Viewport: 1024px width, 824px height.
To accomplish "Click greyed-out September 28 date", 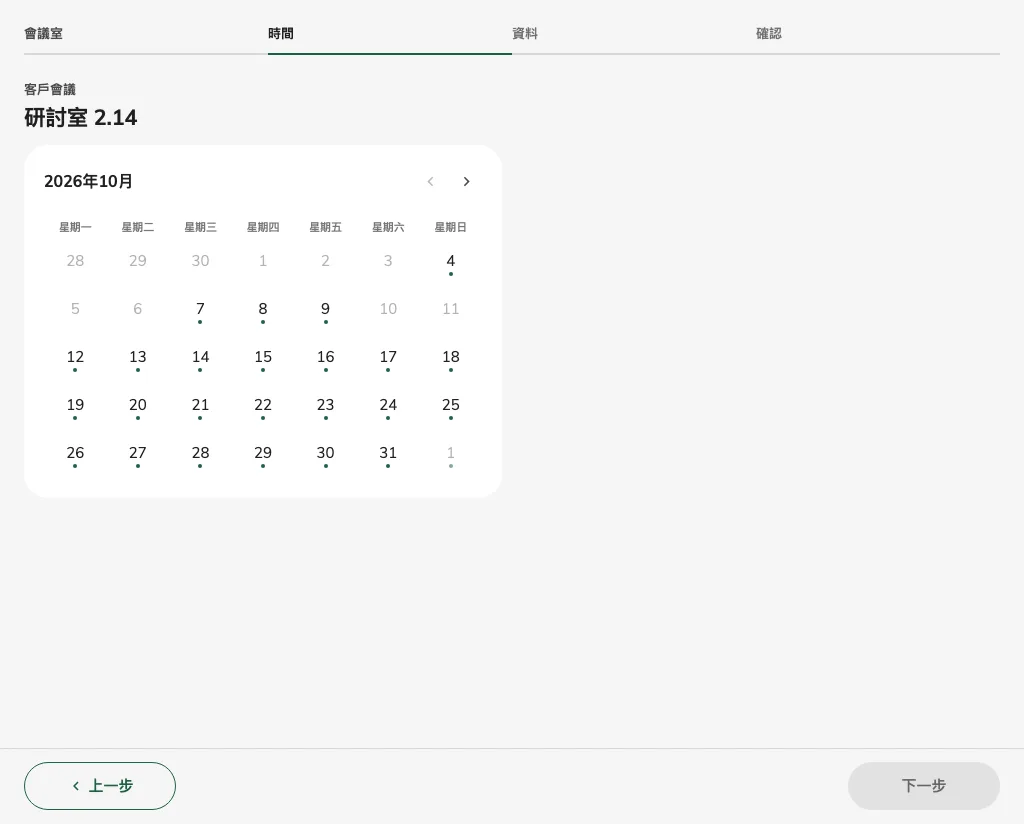I will (75, 261).
